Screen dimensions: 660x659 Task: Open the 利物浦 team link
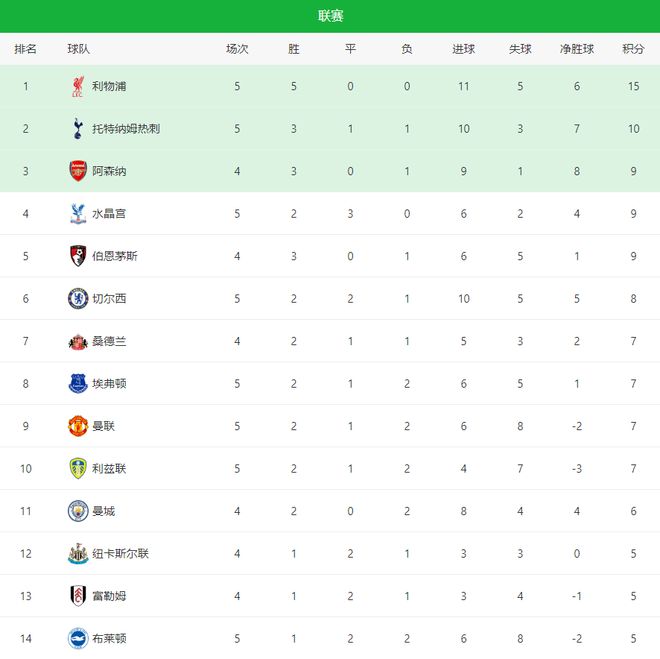(109, 87)
